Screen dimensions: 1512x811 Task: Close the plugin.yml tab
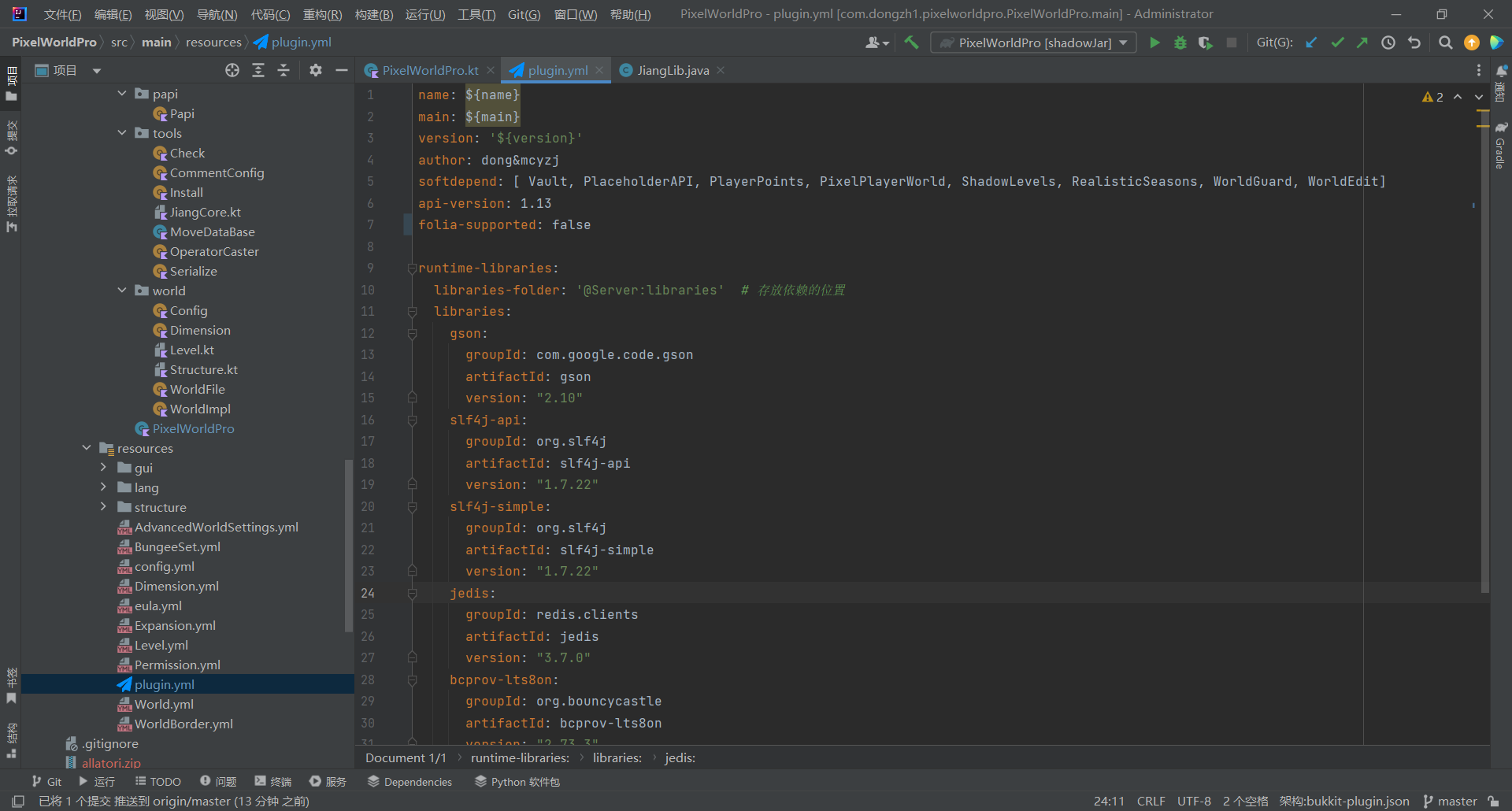pyautogui.click(x=600, y=70)
